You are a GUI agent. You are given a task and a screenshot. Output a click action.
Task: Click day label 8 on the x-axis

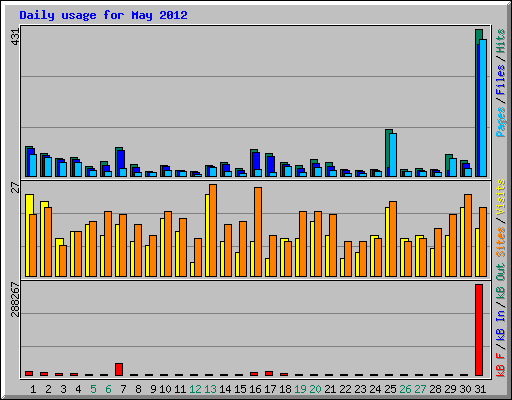138,389
